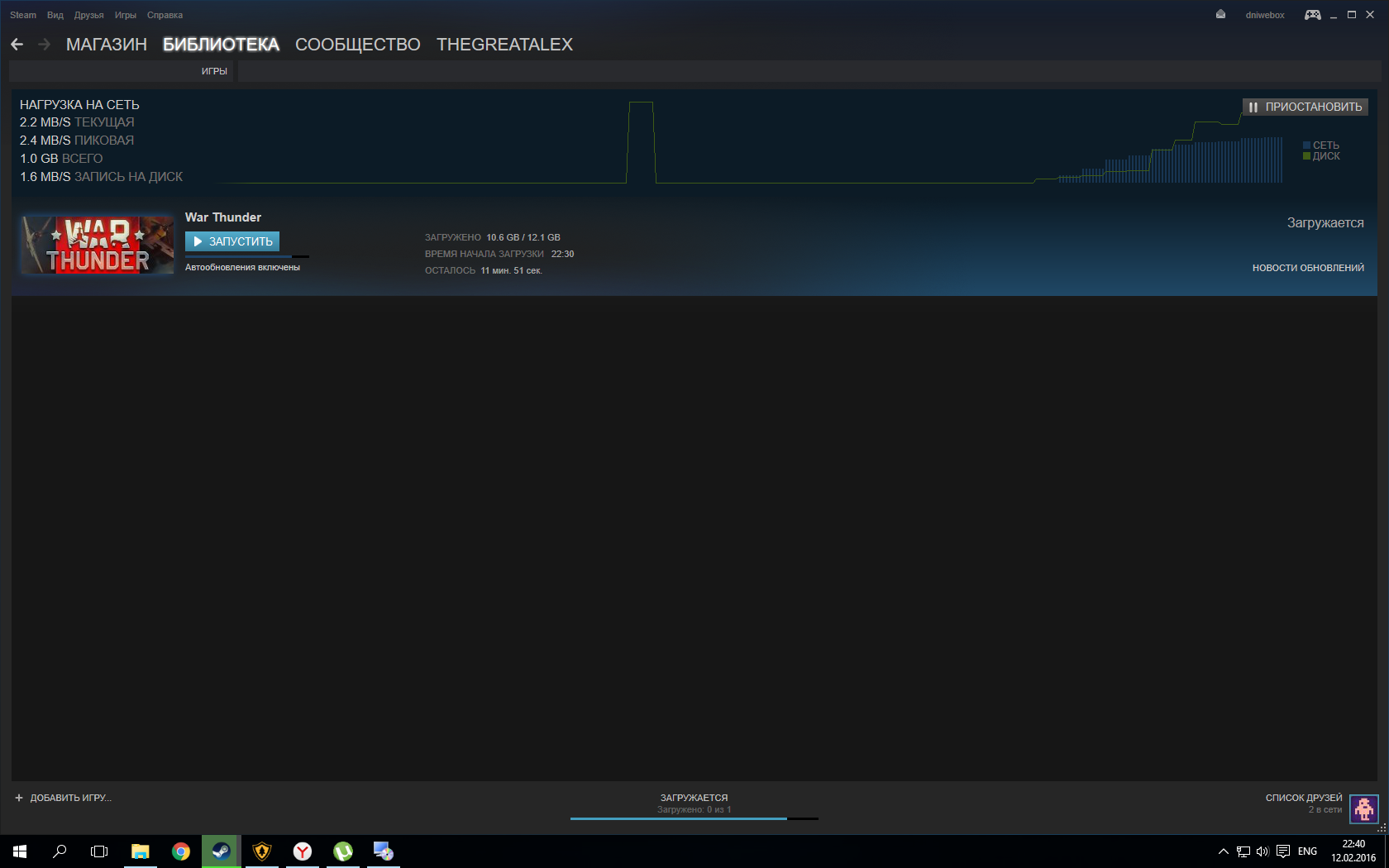Open the THEGREATALEX profile section
The width and height of the screenshot is (1389, 868).
[504, 45]
